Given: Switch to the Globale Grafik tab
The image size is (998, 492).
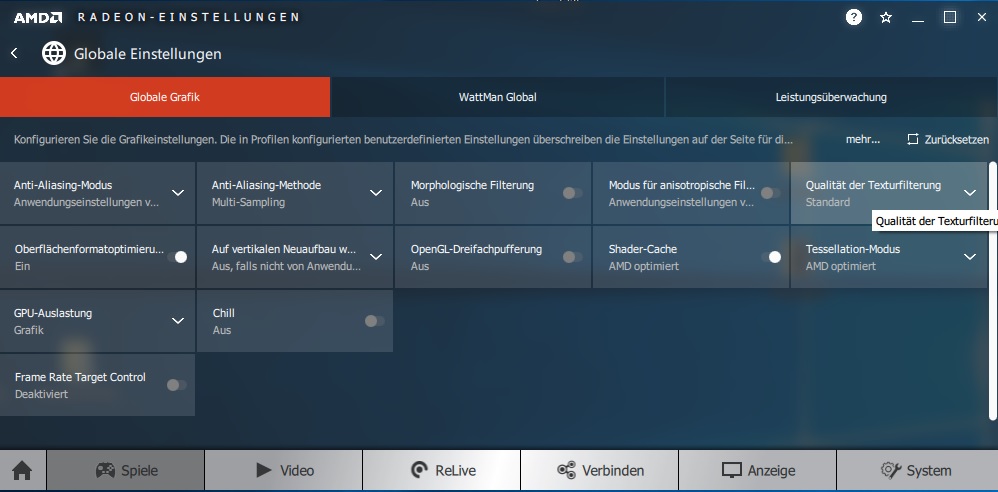Looking at the screenshot, I should (165, 97).
